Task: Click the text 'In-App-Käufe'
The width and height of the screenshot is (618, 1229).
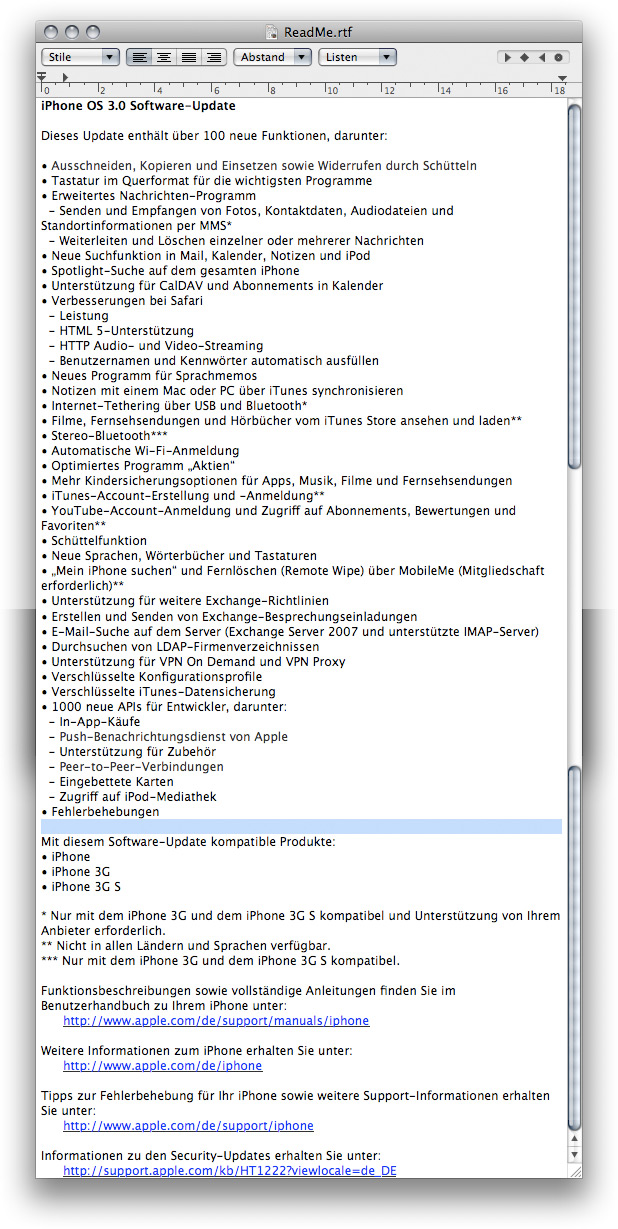Action: tap(99, 721)
